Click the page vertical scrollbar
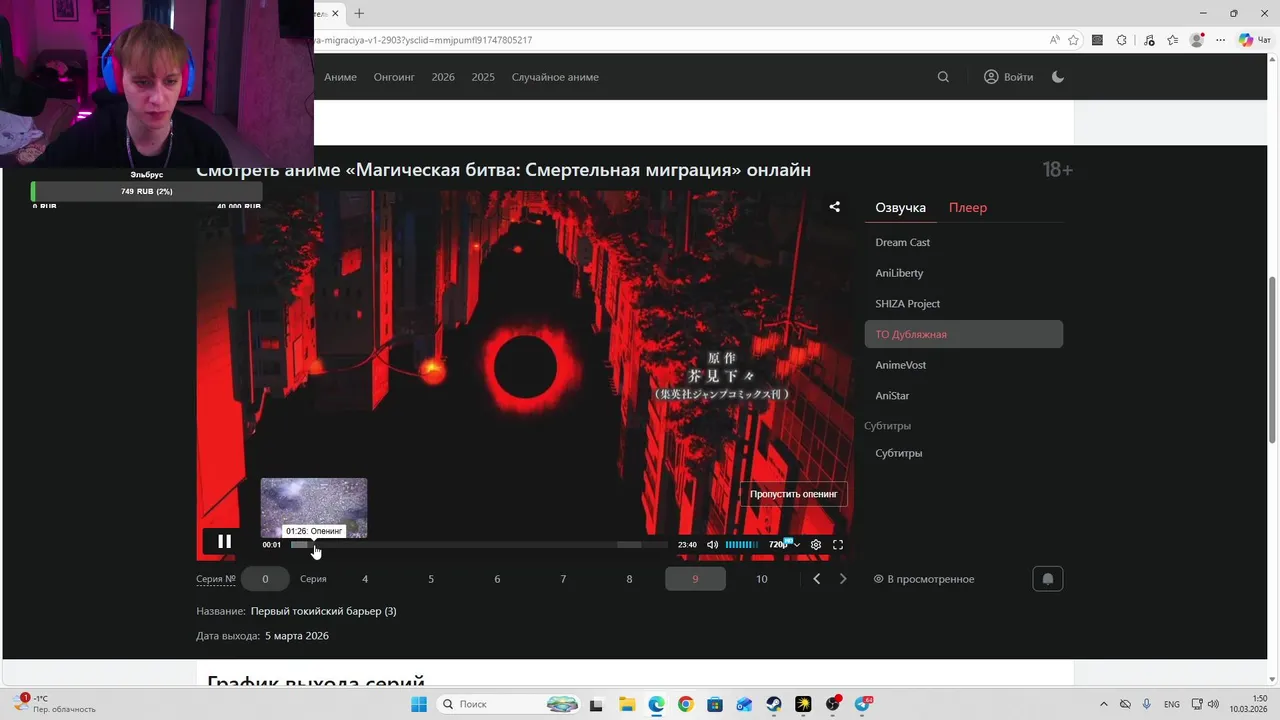The height and width of the screenshot is (720, 1280). point(1272,360)
